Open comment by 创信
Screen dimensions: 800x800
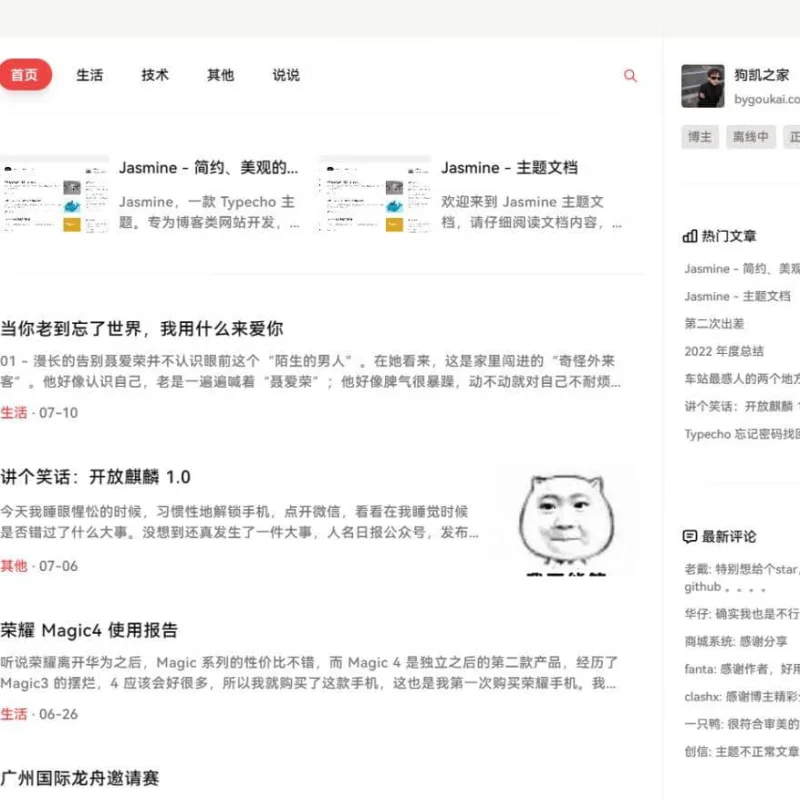pos(742,752)
